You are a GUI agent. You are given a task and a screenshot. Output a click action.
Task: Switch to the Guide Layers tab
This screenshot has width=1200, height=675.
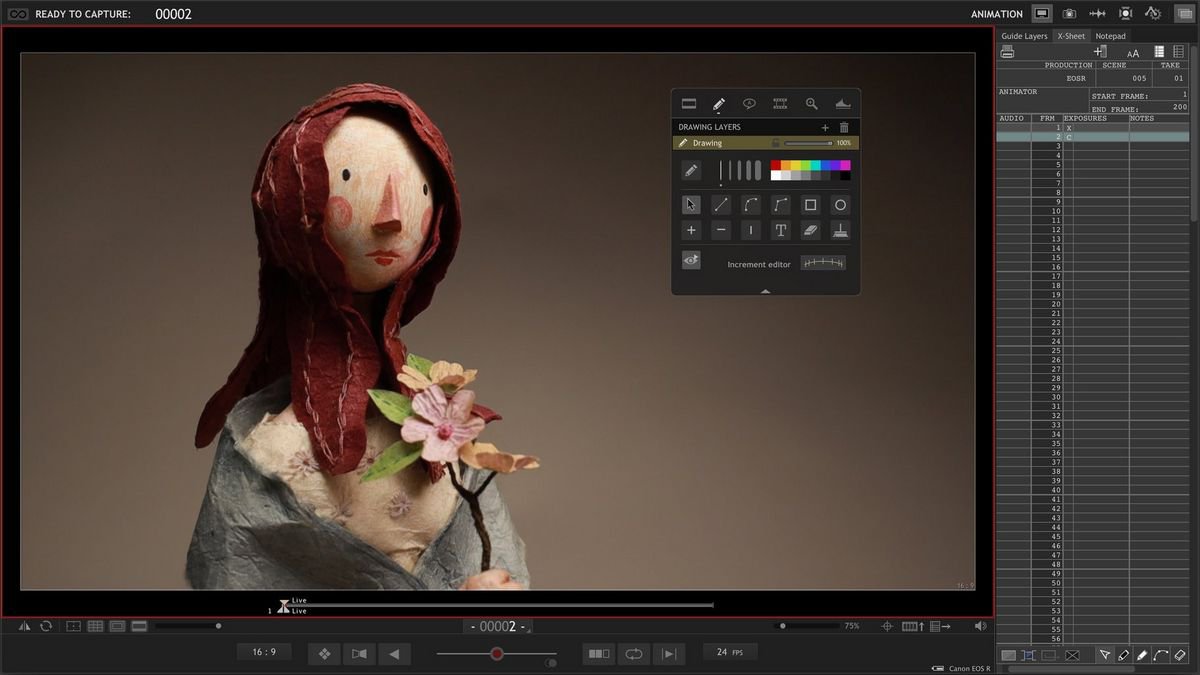pyautogui.click(x=1024, y=36)
